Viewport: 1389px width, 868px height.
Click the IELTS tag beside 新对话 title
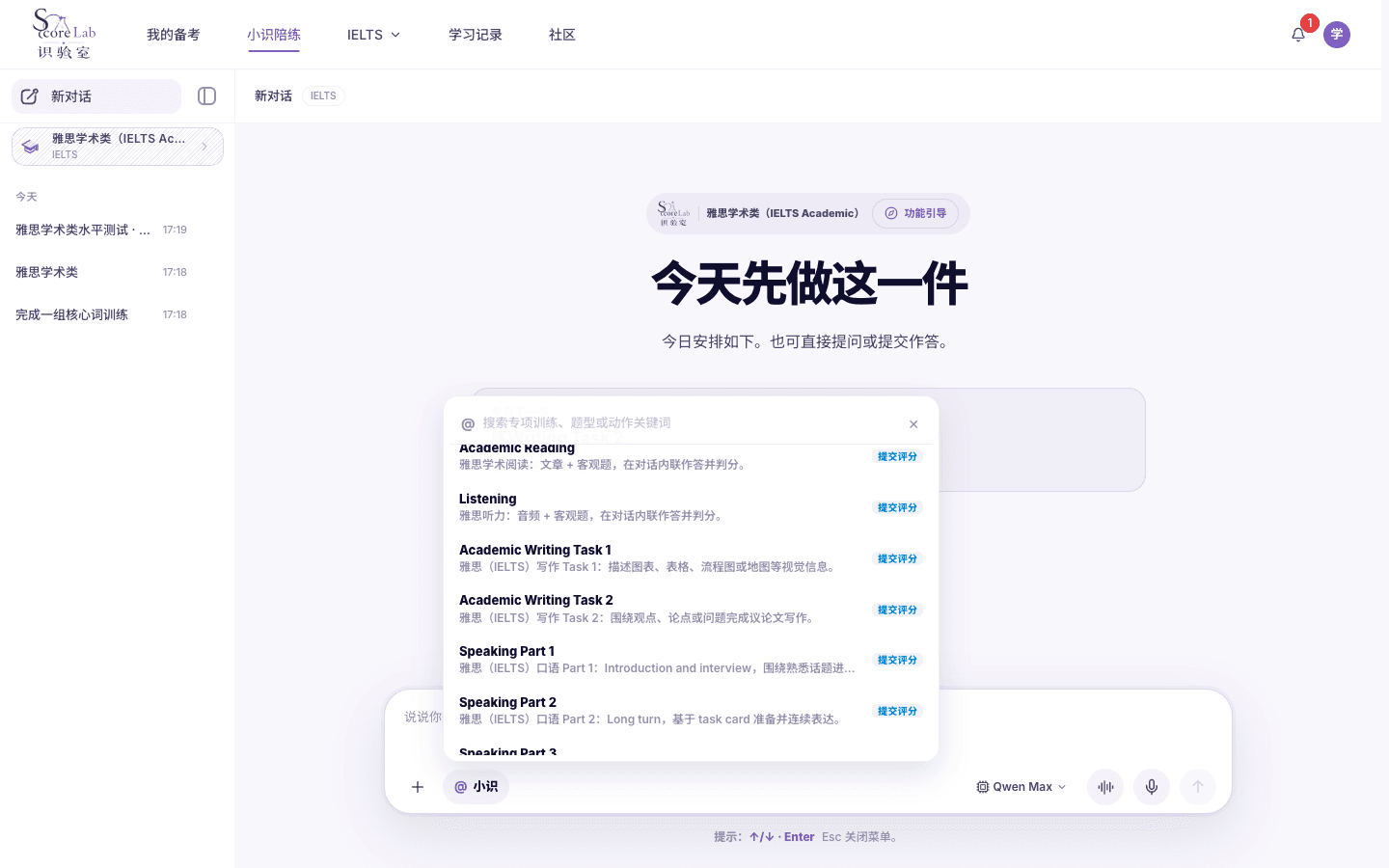tap(323, 95)
